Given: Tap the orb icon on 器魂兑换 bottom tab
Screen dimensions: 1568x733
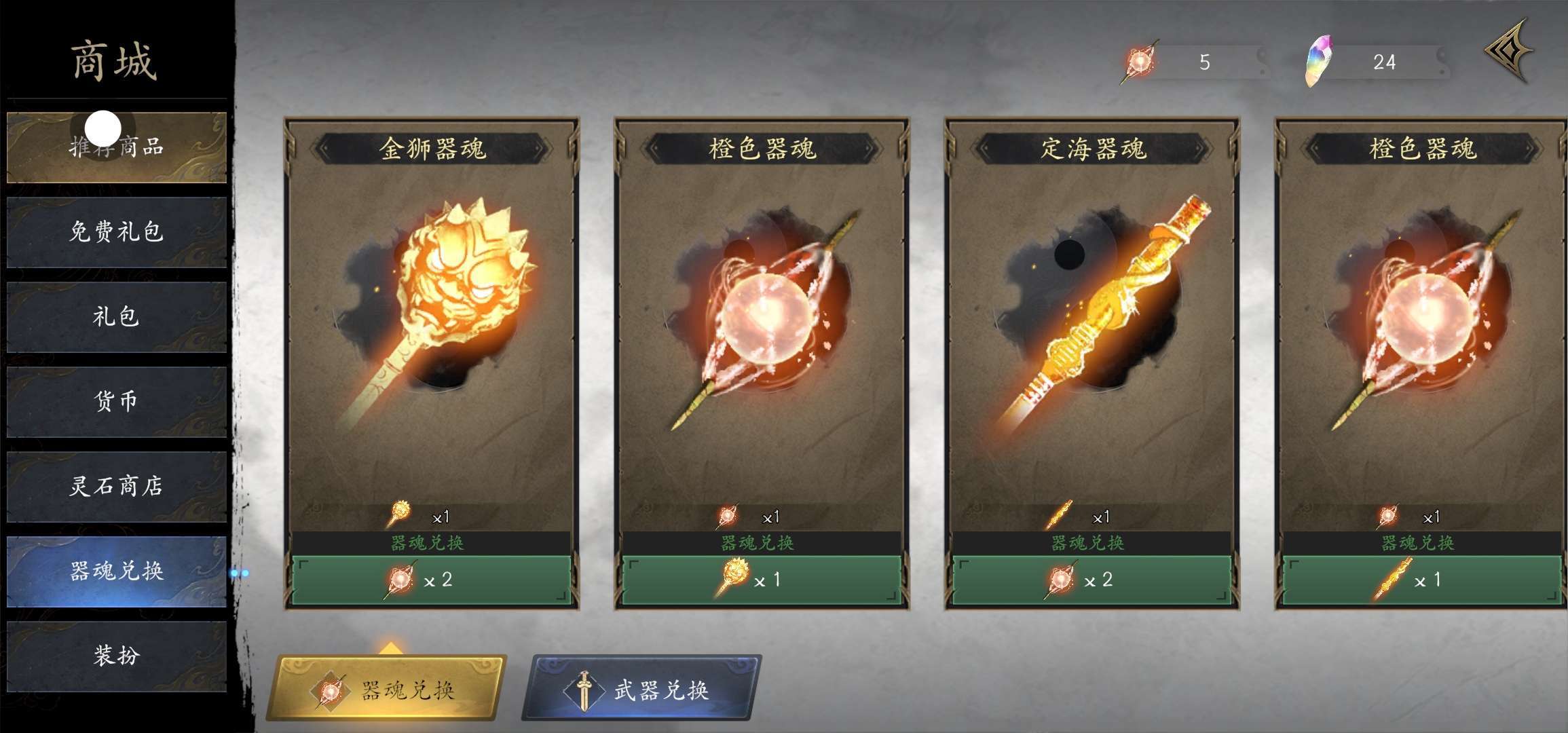Looking at the screenshot, I should [x=331, y=692].
